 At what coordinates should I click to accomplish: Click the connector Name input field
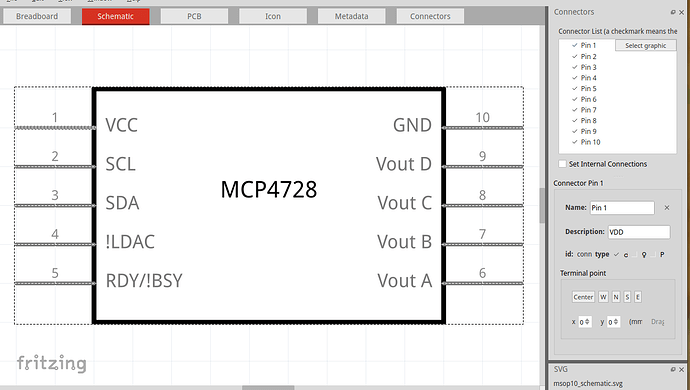[622, 208]
